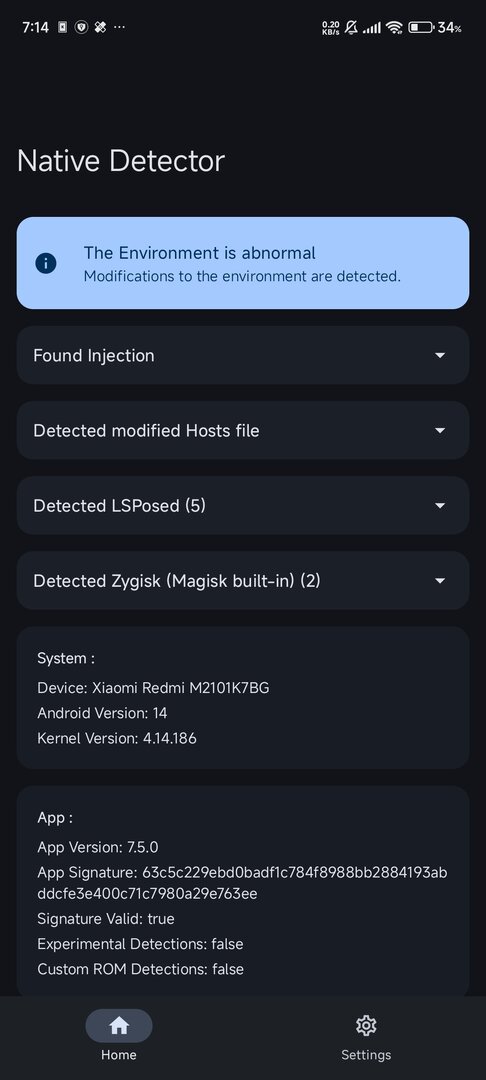Expand the Detected modified Hosts file arrow

pyautogui.click(x=440, y=430)
